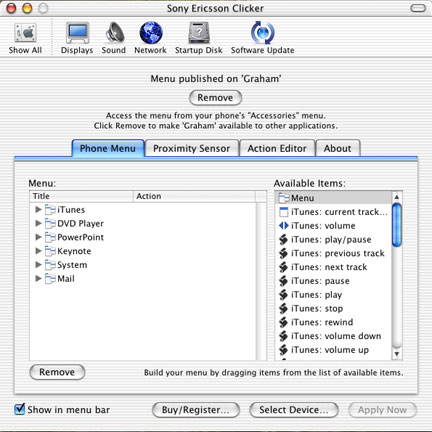Open the Sound preference icon

click(x=115, y=33)
